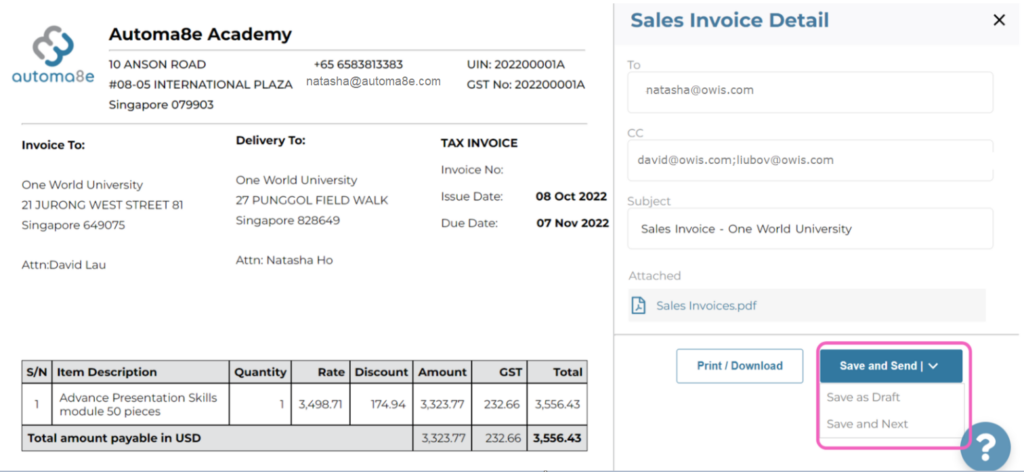Click the Due Date value 07 Nov 2022
The height and width of the screenshot is (472, 1024).
[572, 223]
